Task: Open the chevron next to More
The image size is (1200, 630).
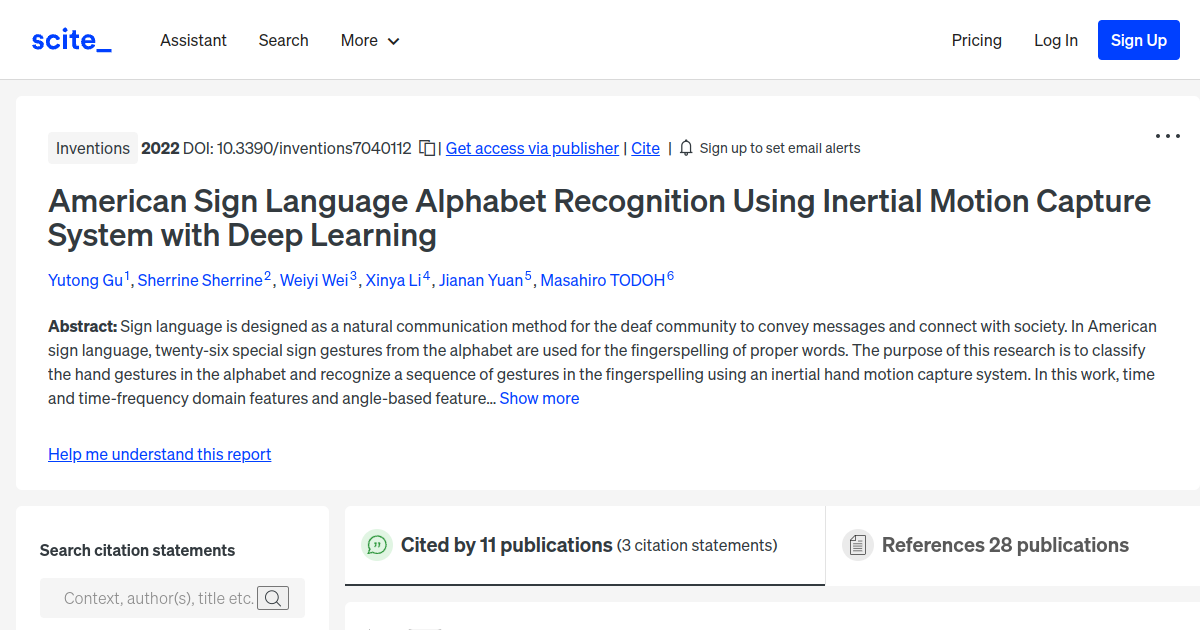Action: [392, 41]
